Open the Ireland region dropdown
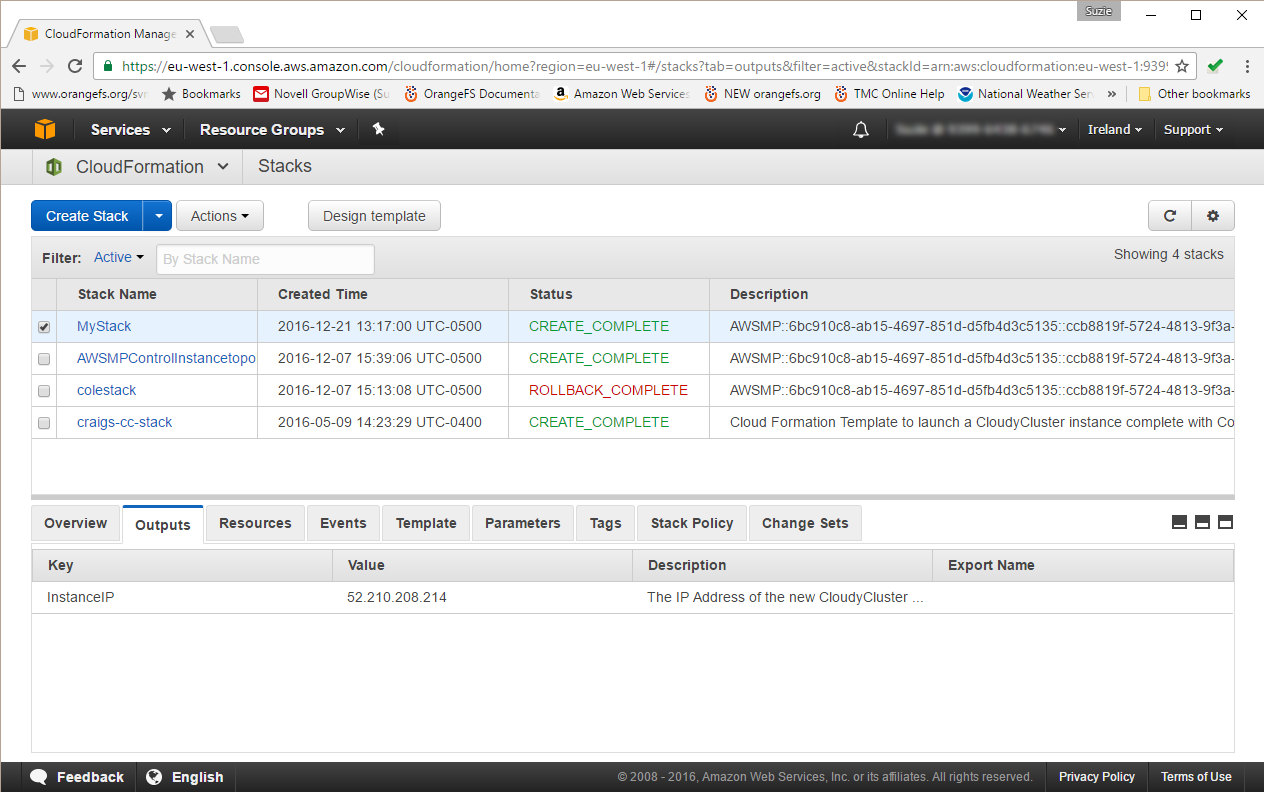This screenshot has width=1264, height=792. (x=1113, y=129)
